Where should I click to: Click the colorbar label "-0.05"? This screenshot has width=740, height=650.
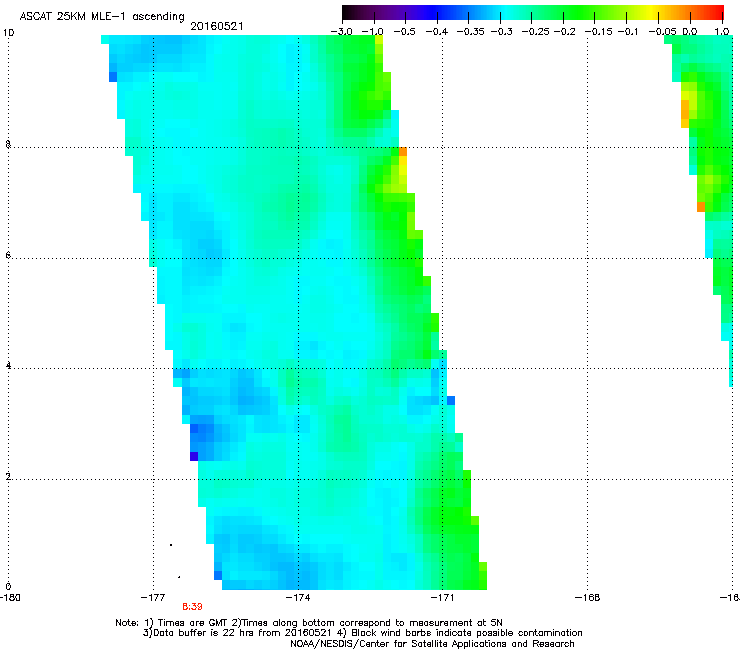[662, 32]
